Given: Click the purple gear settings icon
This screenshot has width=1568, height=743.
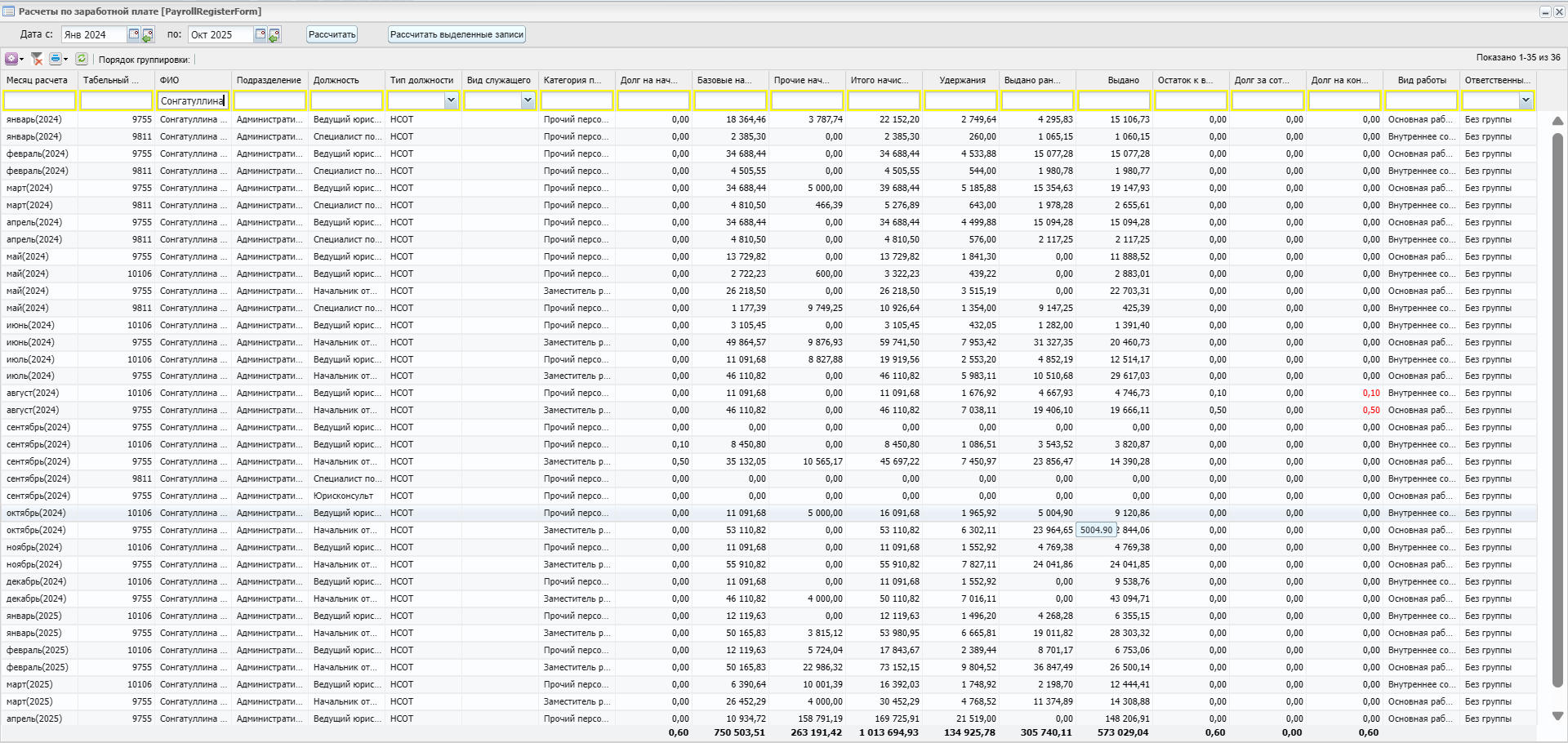Looking at the screenshot, I should (11, 59).
